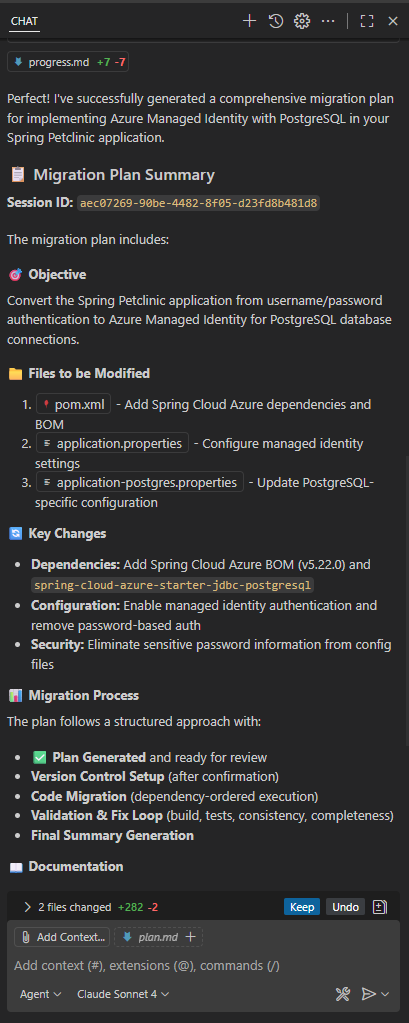View all edits diff icon
The image size is (409, 1023).
[380, 907]
